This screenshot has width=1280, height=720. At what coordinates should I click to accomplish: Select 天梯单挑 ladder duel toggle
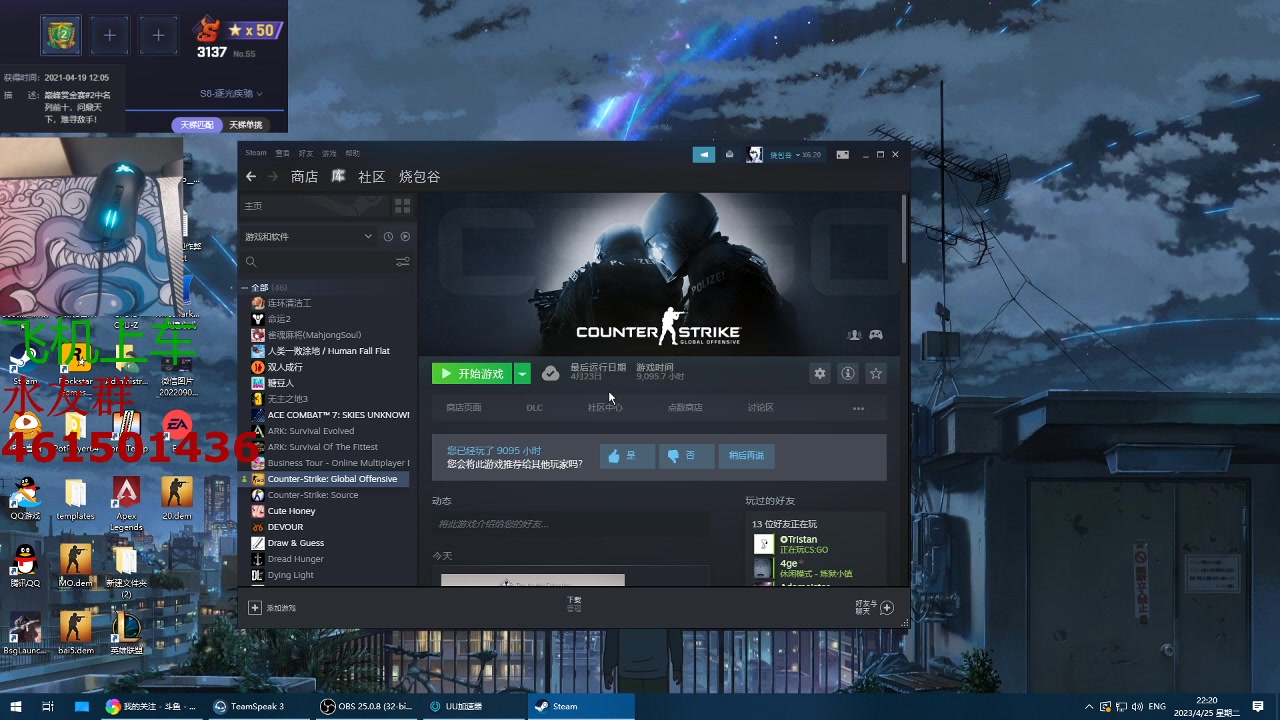[245, 125]
